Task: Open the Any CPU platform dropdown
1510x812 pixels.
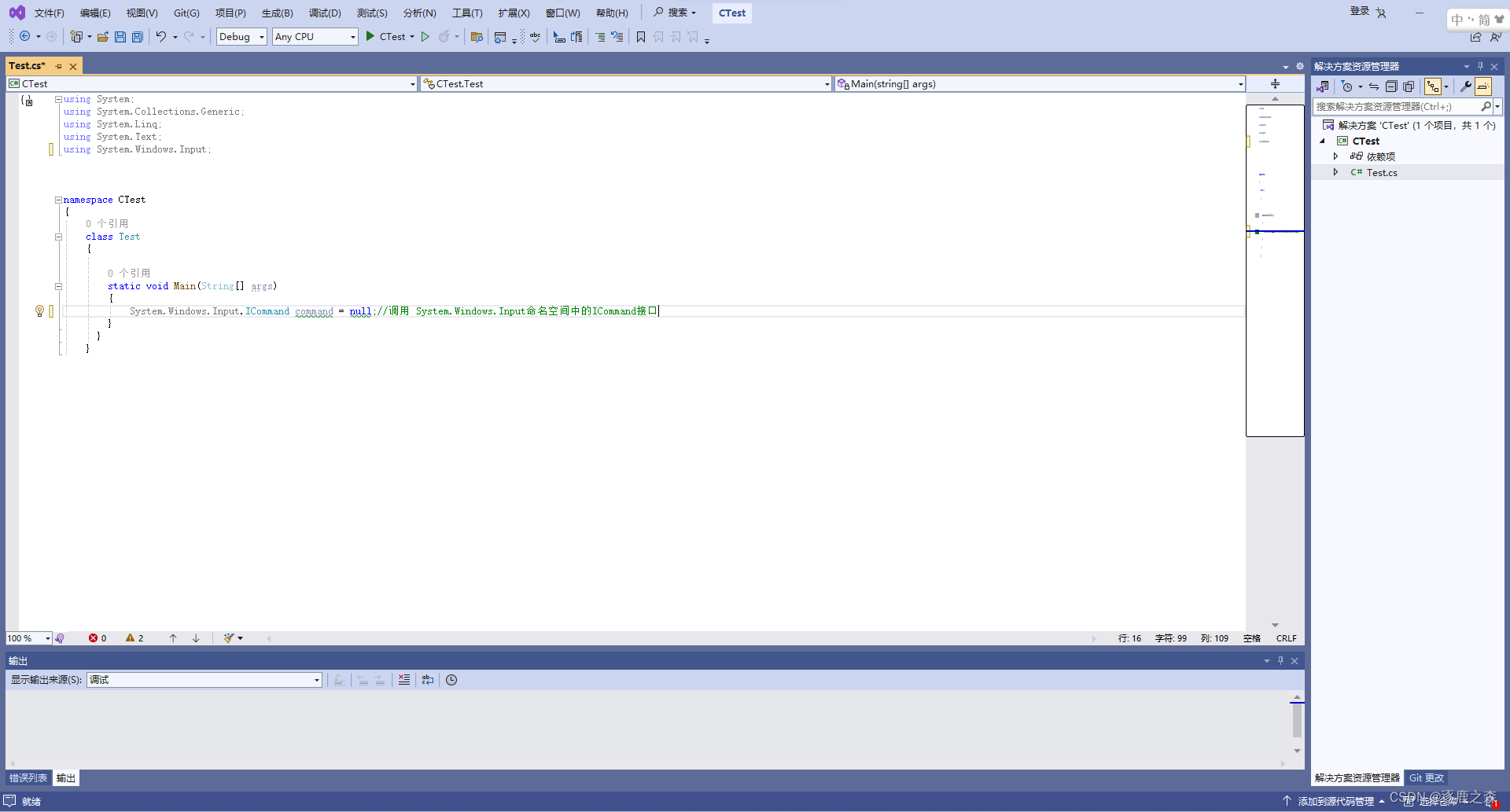Action: coord(315,36)
